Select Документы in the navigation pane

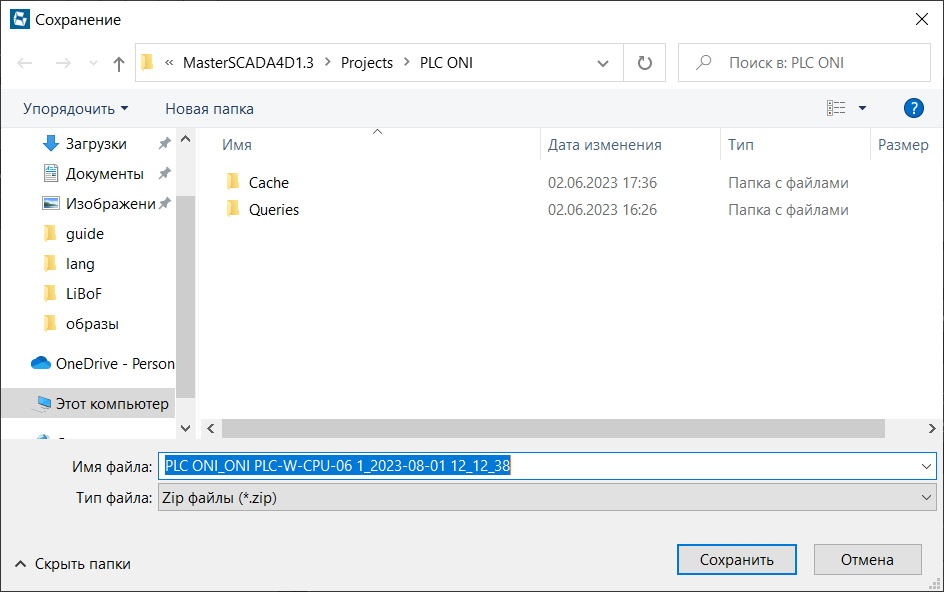(104, 173)
